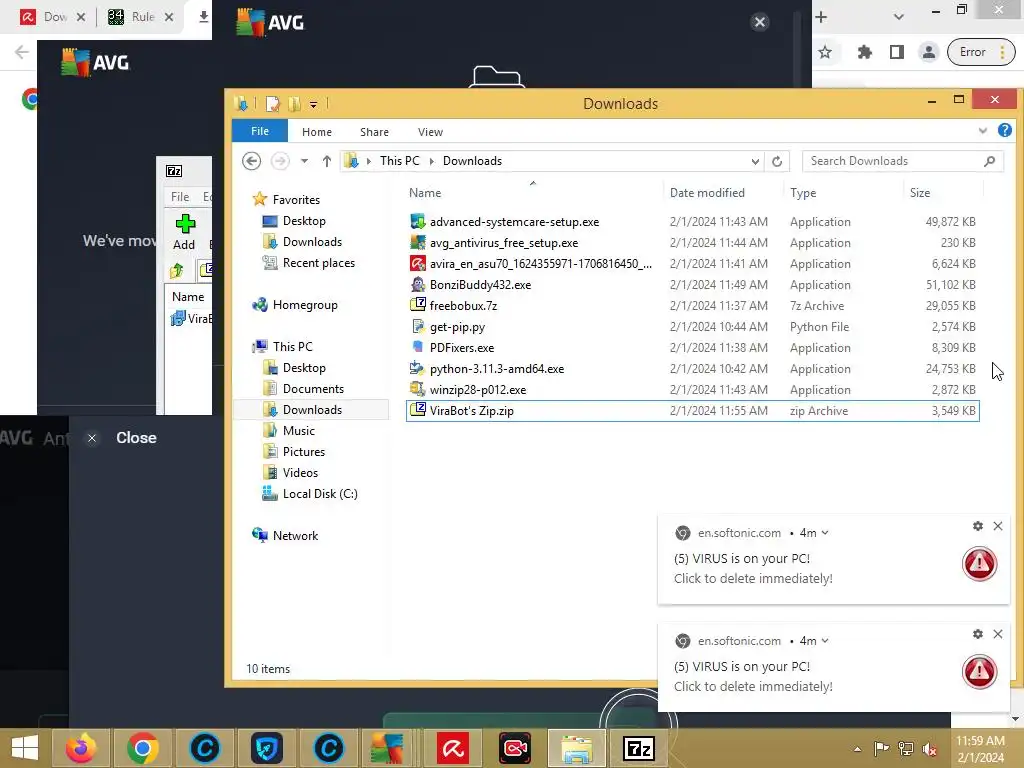Viewport: 1024px width, 768px height.
Task: Expand the address bar history dropdown
Action: tap(755, 161)
